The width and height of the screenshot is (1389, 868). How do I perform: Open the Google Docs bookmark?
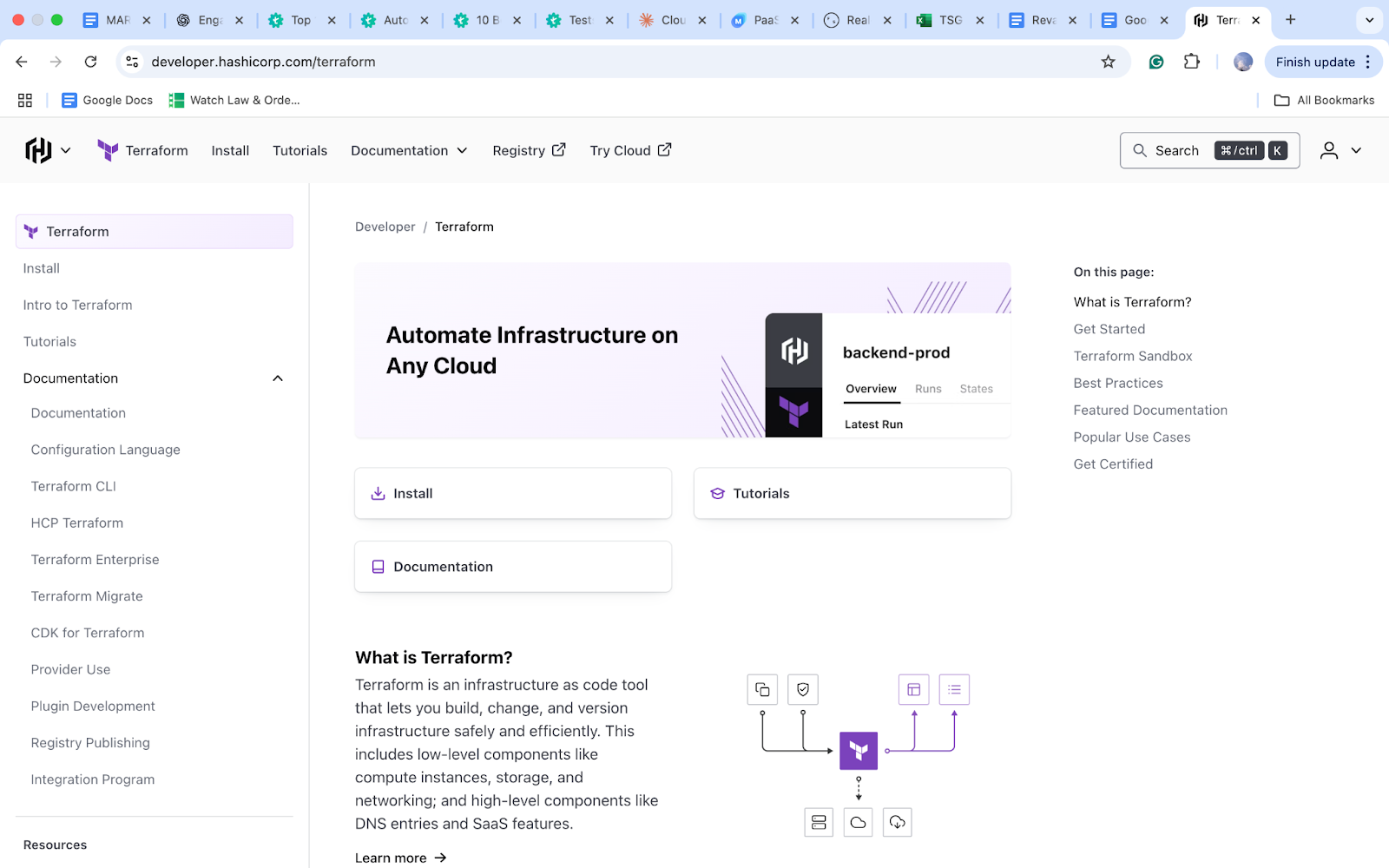pyautogui.click(x=108, y=100)
